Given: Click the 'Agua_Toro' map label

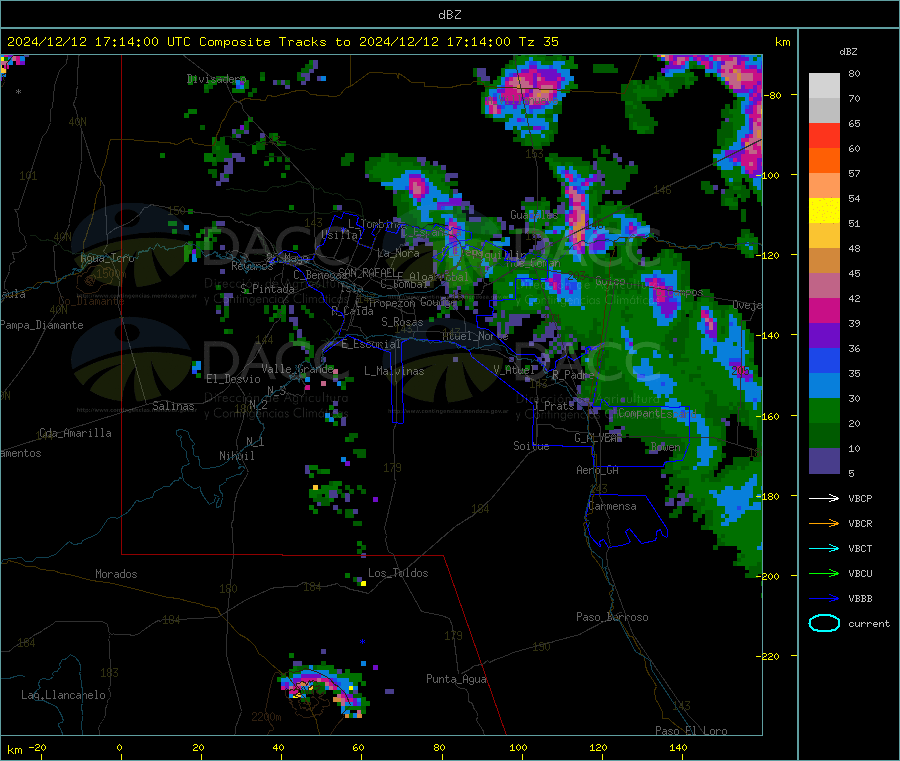Looking at the screenshot, I should coord(107,258).
